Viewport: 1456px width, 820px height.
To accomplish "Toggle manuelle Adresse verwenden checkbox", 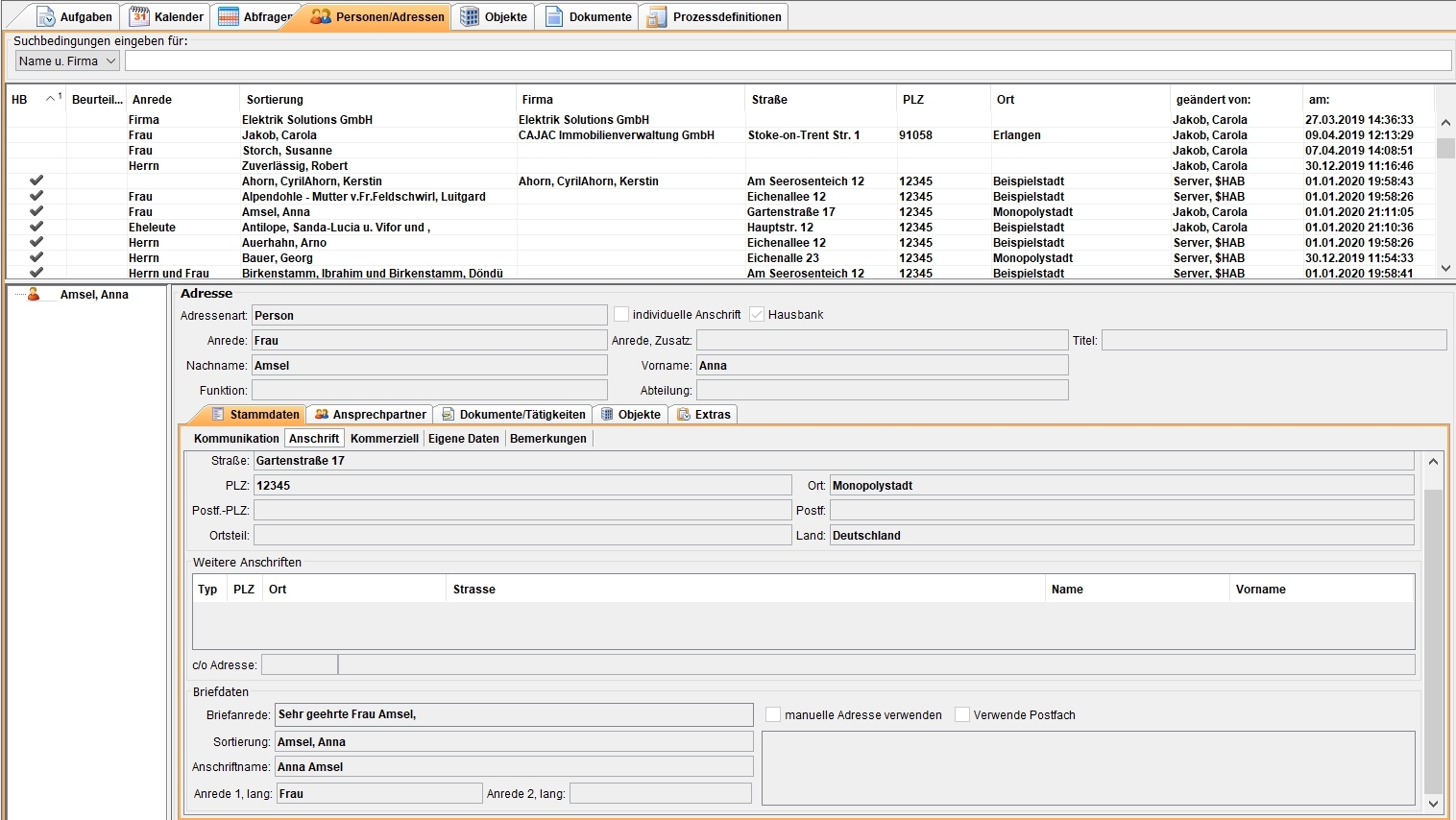I will coord(773,715).
